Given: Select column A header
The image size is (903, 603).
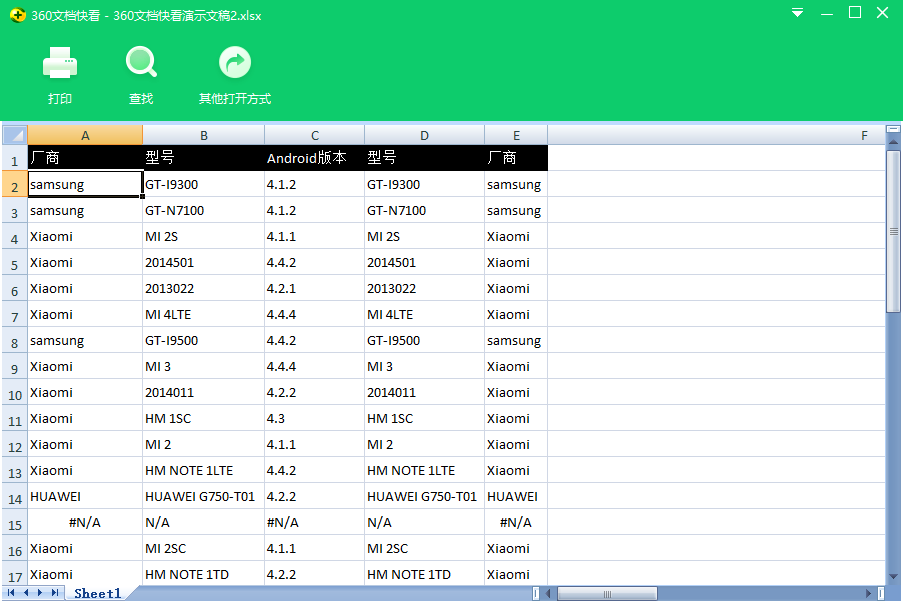Looking at the screenshot, I should click(85, 135).
